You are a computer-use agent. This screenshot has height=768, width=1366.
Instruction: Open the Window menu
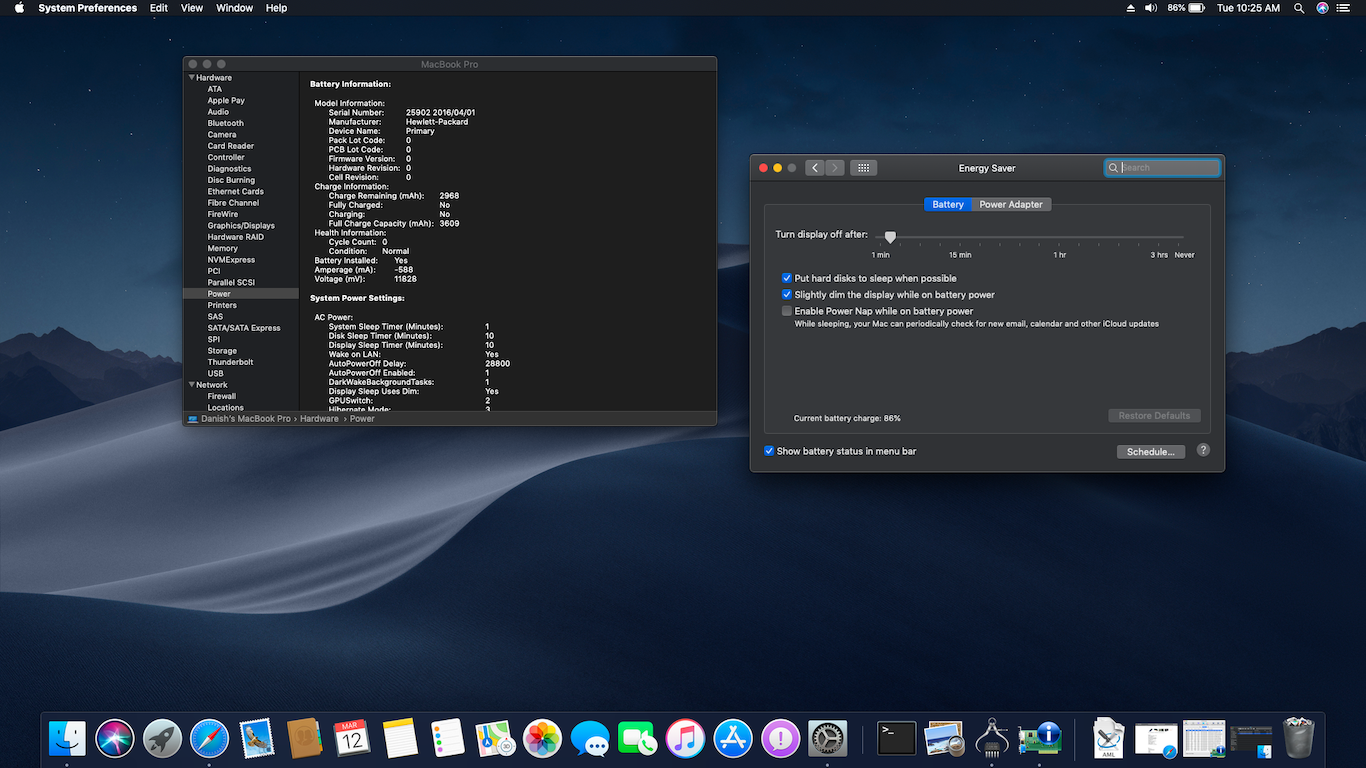coord(235,8)
